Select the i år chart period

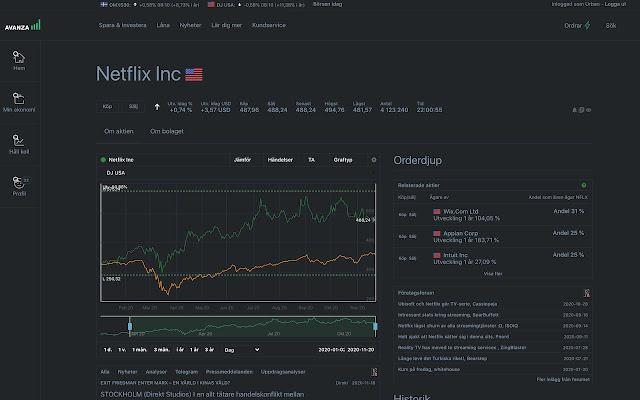point(180,350)
